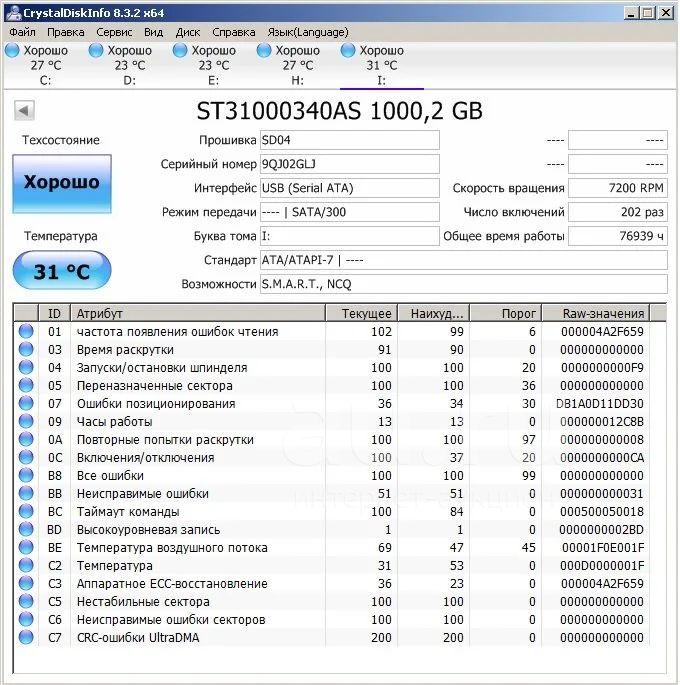Click status orb of Все ошибки row
The height and width of the screenshot is (685, 680).
tap(26, 475)
